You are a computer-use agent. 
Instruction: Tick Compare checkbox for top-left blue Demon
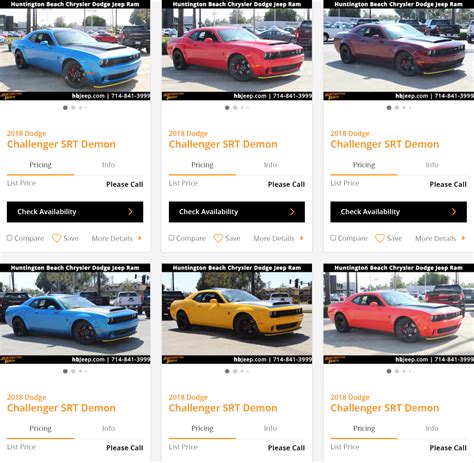tap(10, 238)
